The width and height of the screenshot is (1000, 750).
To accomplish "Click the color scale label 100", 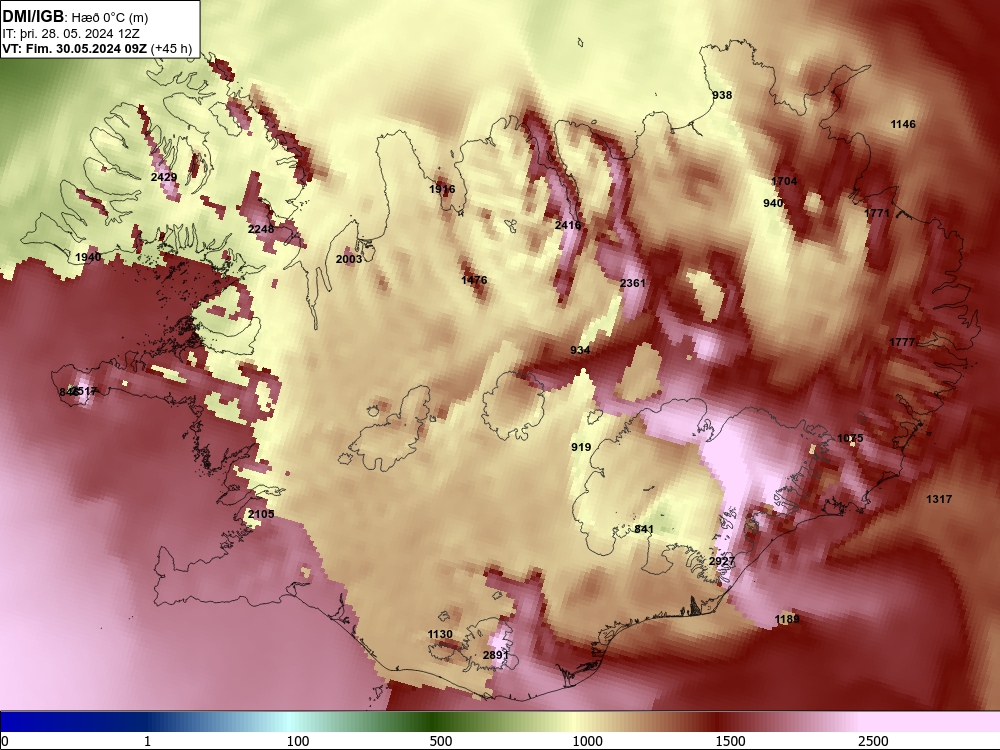I will pyautogui.click(x=298, y=741).
